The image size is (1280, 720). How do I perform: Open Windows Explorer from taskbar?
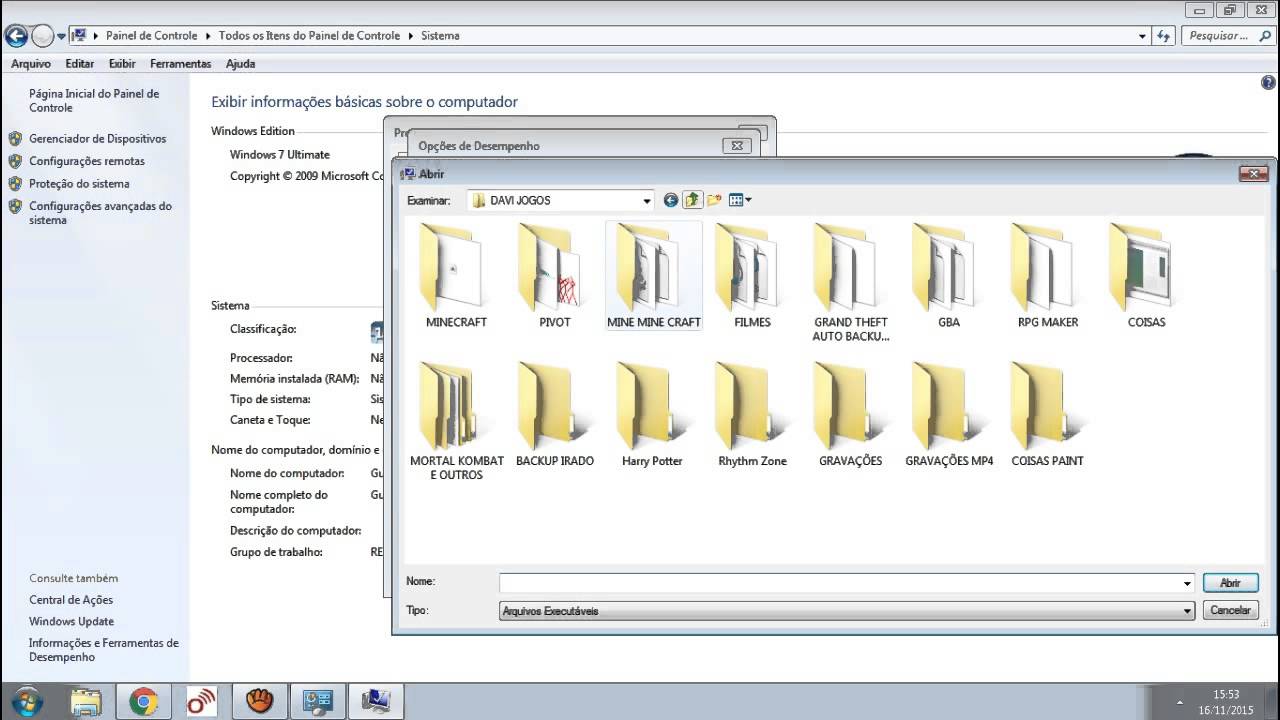[86, 702]
